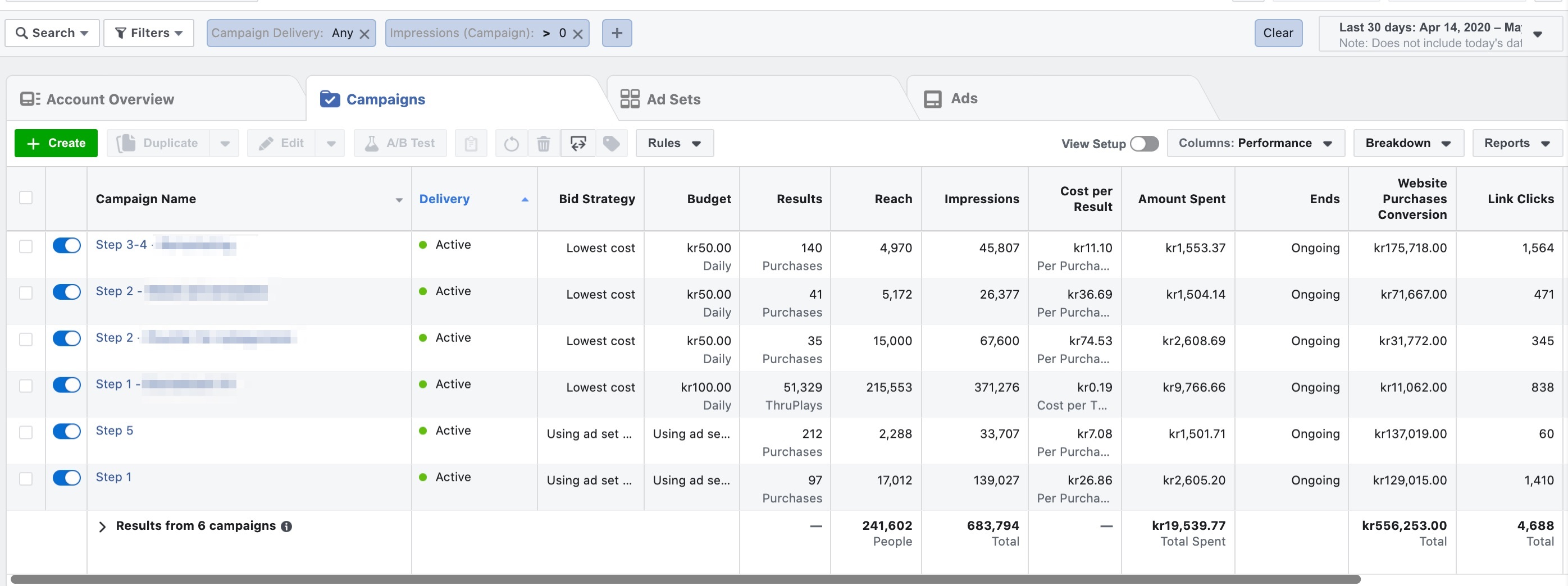This screenshot has width=1568, height=586.
Task: Open the Columns: Performance dropdown
Action: [1255, 144]
